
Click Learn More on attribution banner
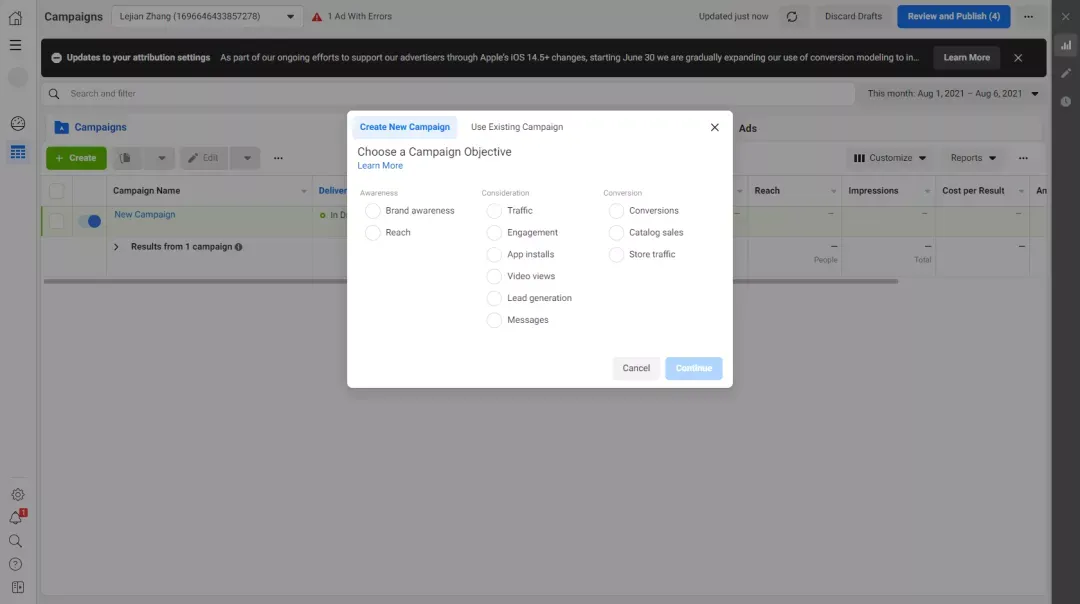pyautogui.click(x=966, y=58)
